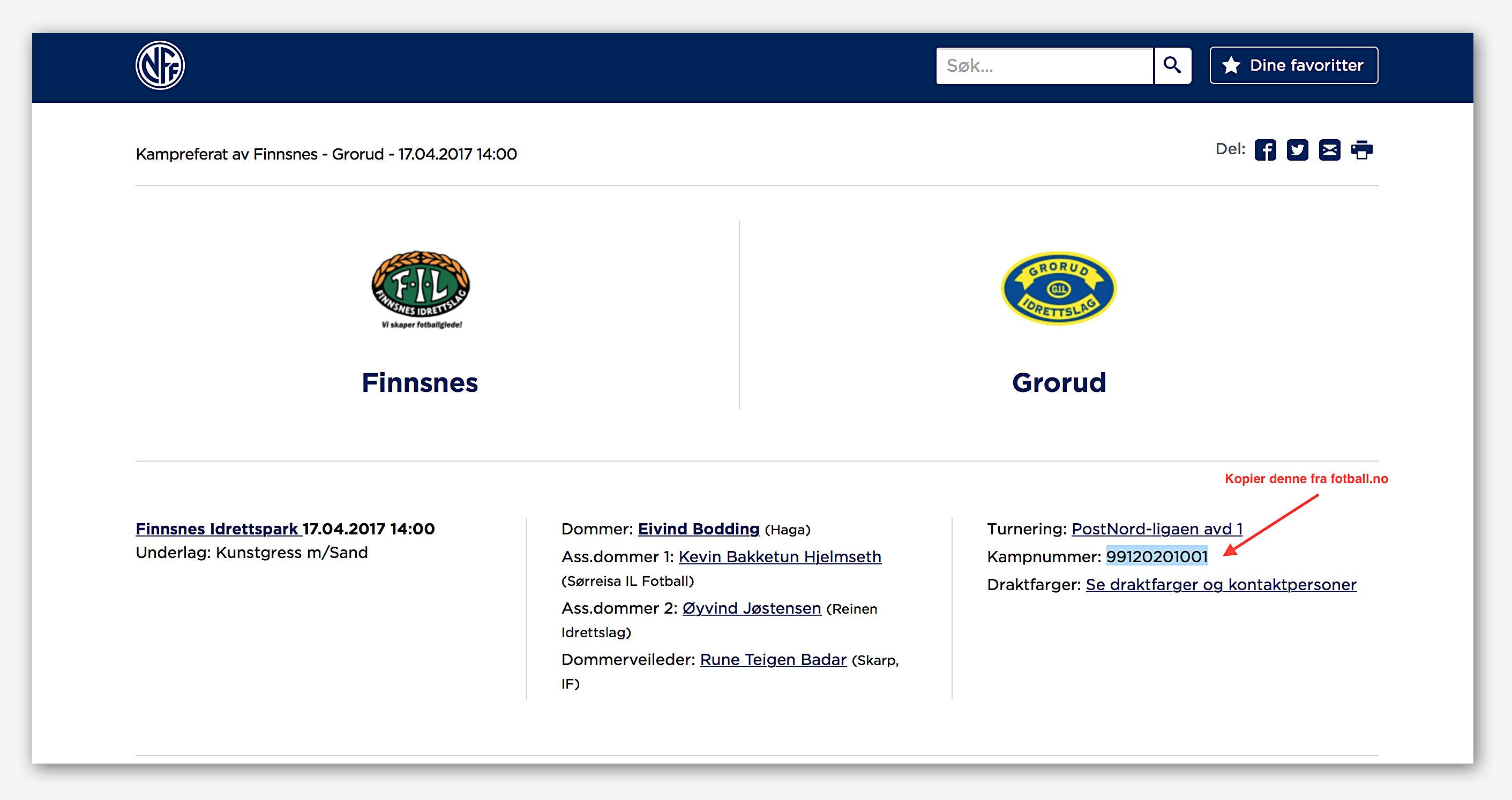Share the match report by email
The image size is (1512, 800).
coord(1329,150)
